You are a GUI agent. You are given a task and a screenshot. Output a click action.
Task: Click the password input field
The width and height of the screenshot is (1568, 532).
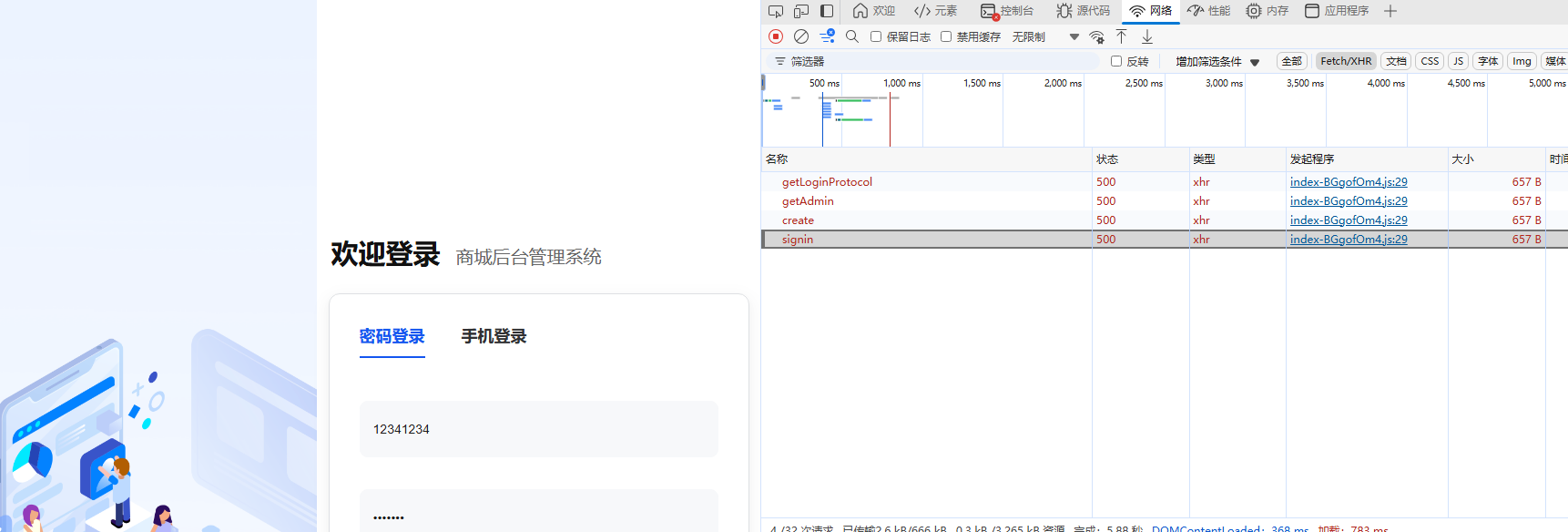coord(539,513)
